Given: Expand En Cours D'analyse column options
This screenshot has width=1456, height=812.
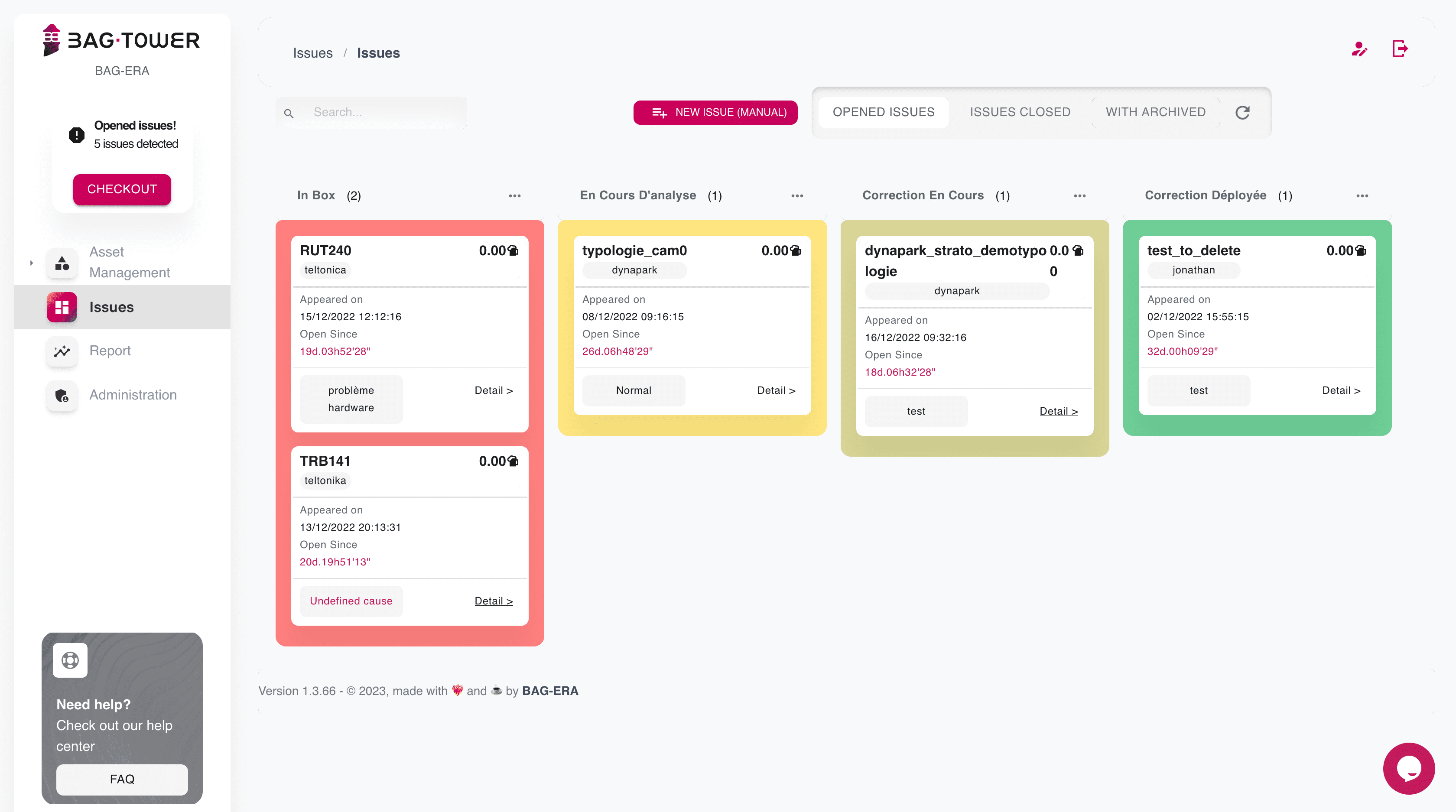Looking at the screenshot, I should tap(796, 195).
